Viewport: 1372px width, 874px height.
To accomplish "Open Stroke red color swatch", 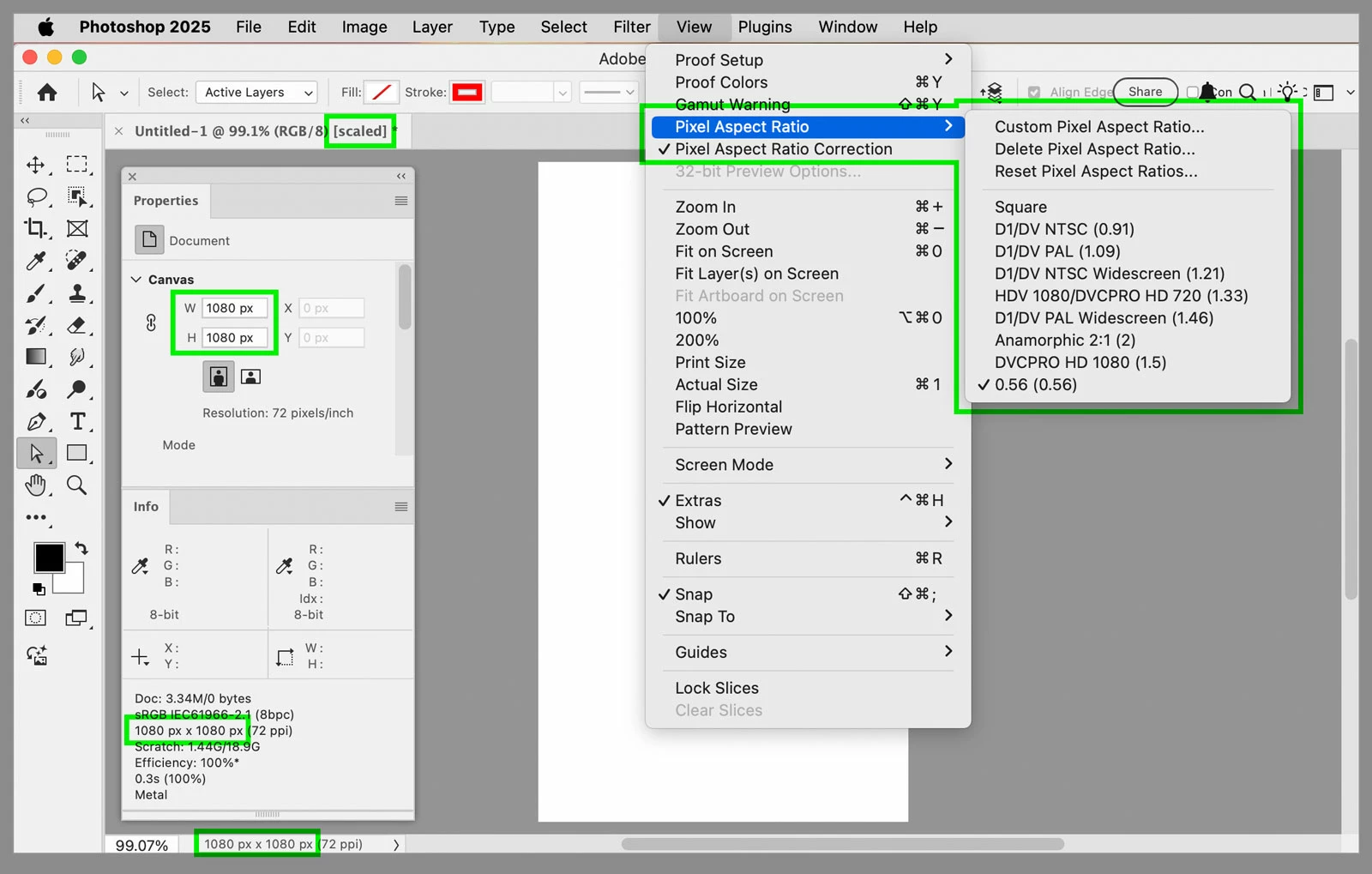I will 467,92.
